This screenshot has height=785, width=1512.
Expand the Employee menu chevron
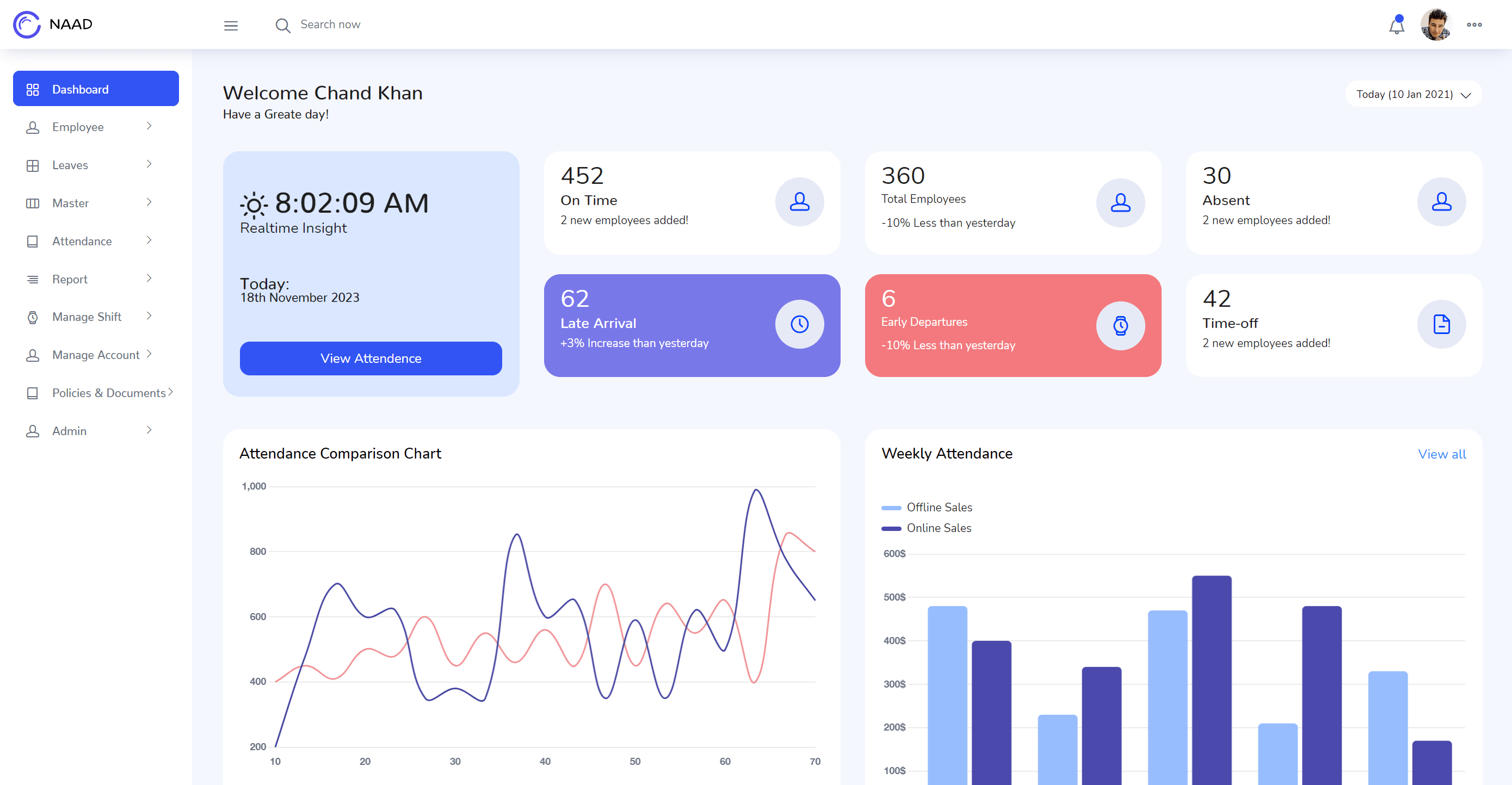coord(149,126)
